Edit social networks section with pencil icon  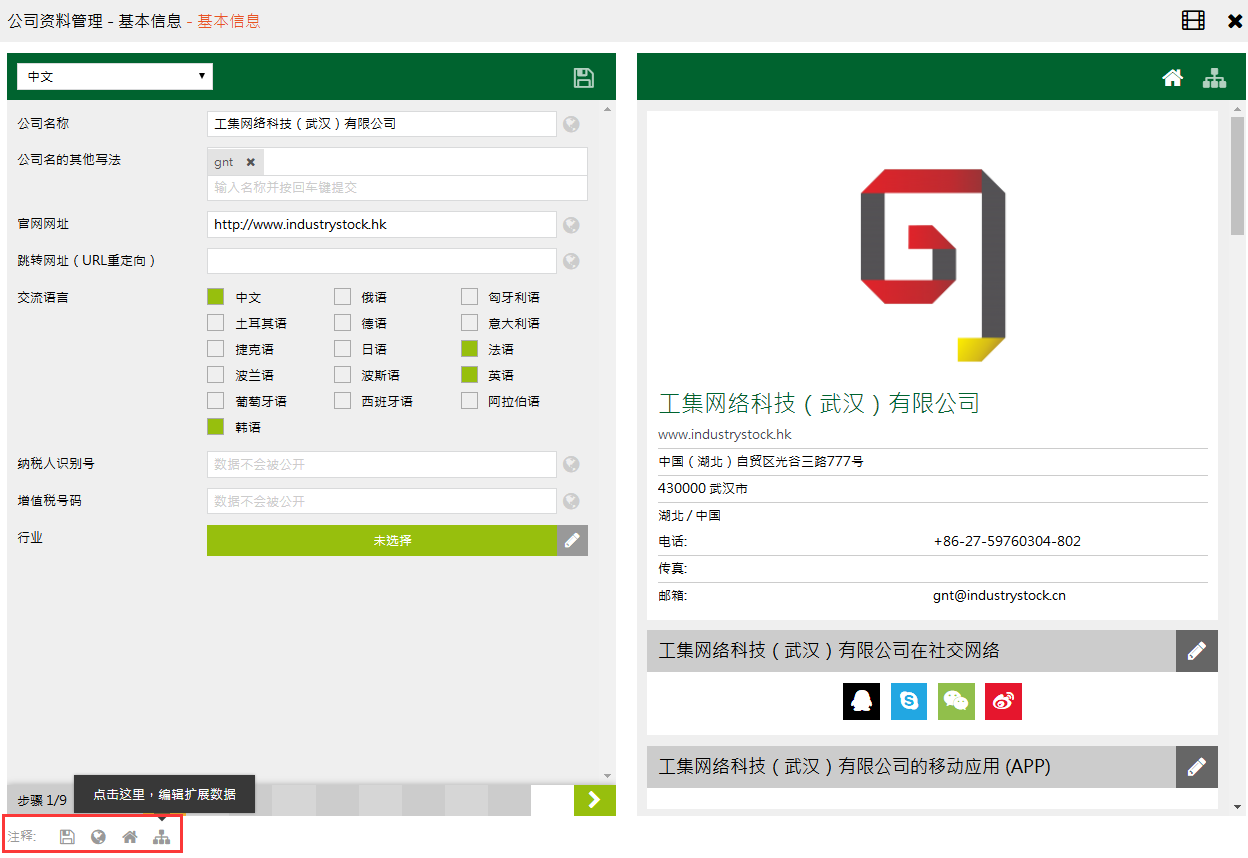click(x=1196, y=651)
